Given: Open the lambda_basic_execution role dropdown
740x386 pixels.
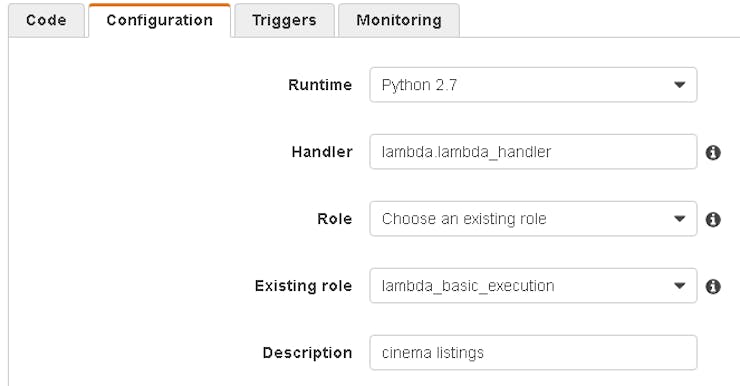Looking at the screenshot, I should pos(533,286).
